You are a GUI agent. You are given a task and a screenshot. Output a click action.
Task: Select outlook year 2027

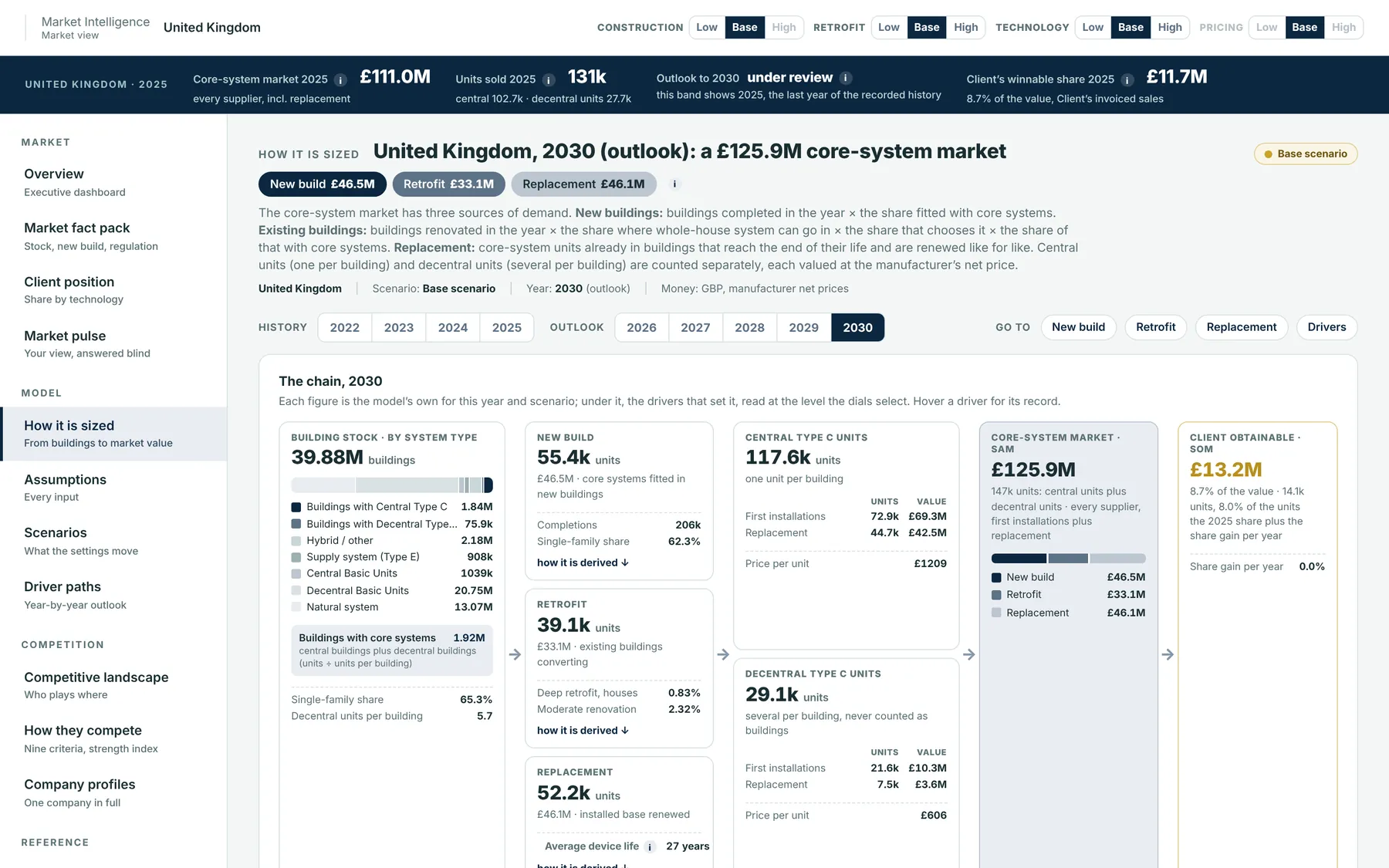click(695, 327)
